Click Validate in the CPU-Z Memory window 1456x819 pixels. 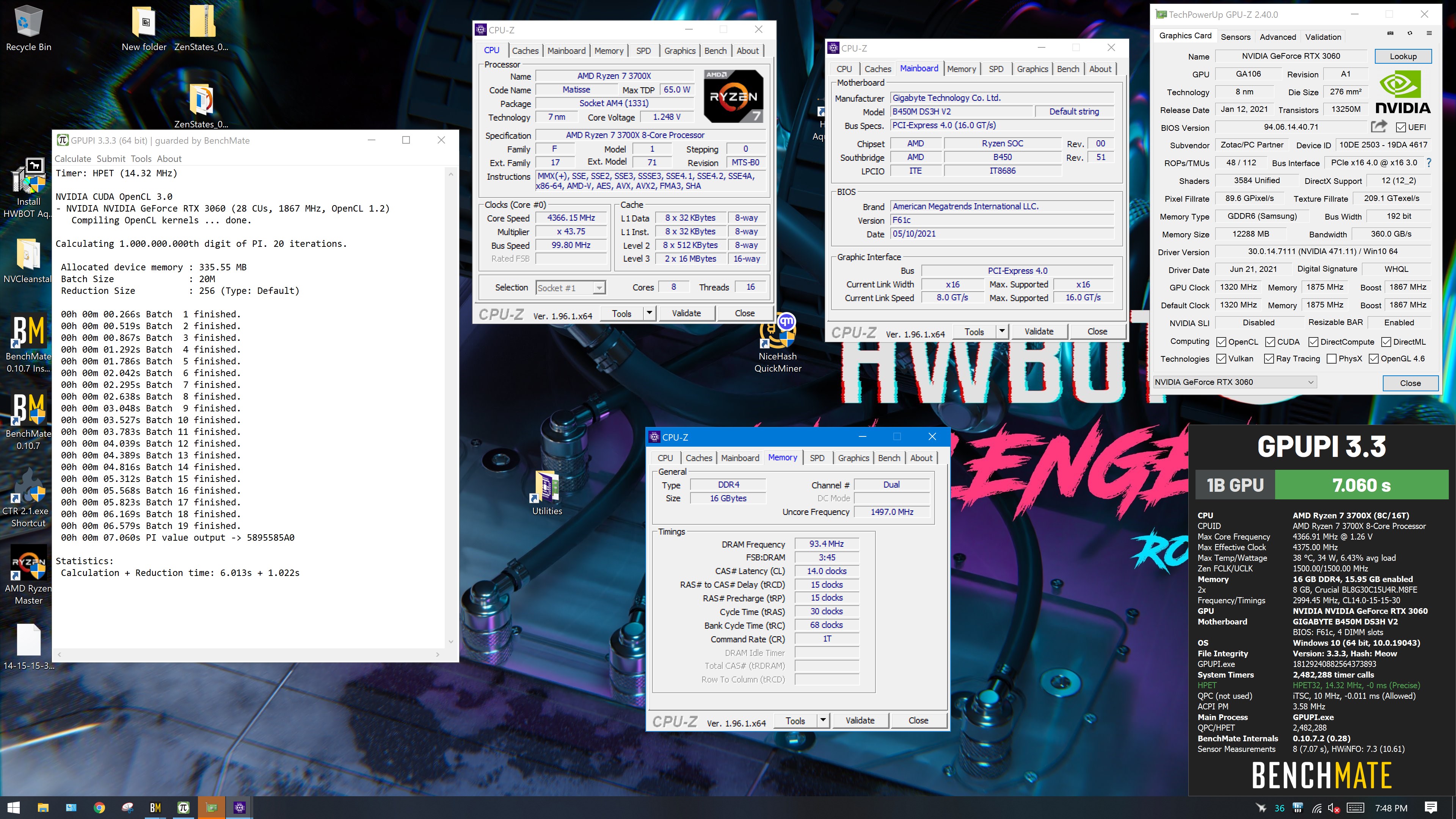(x=860, y=721)
